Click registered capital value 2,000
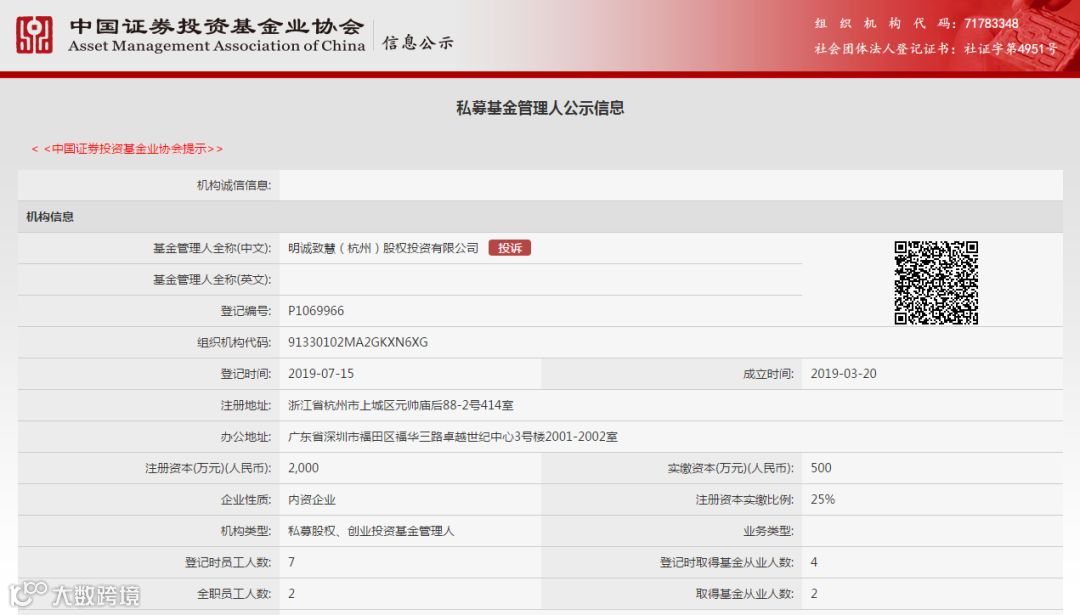 click(303, 468)
